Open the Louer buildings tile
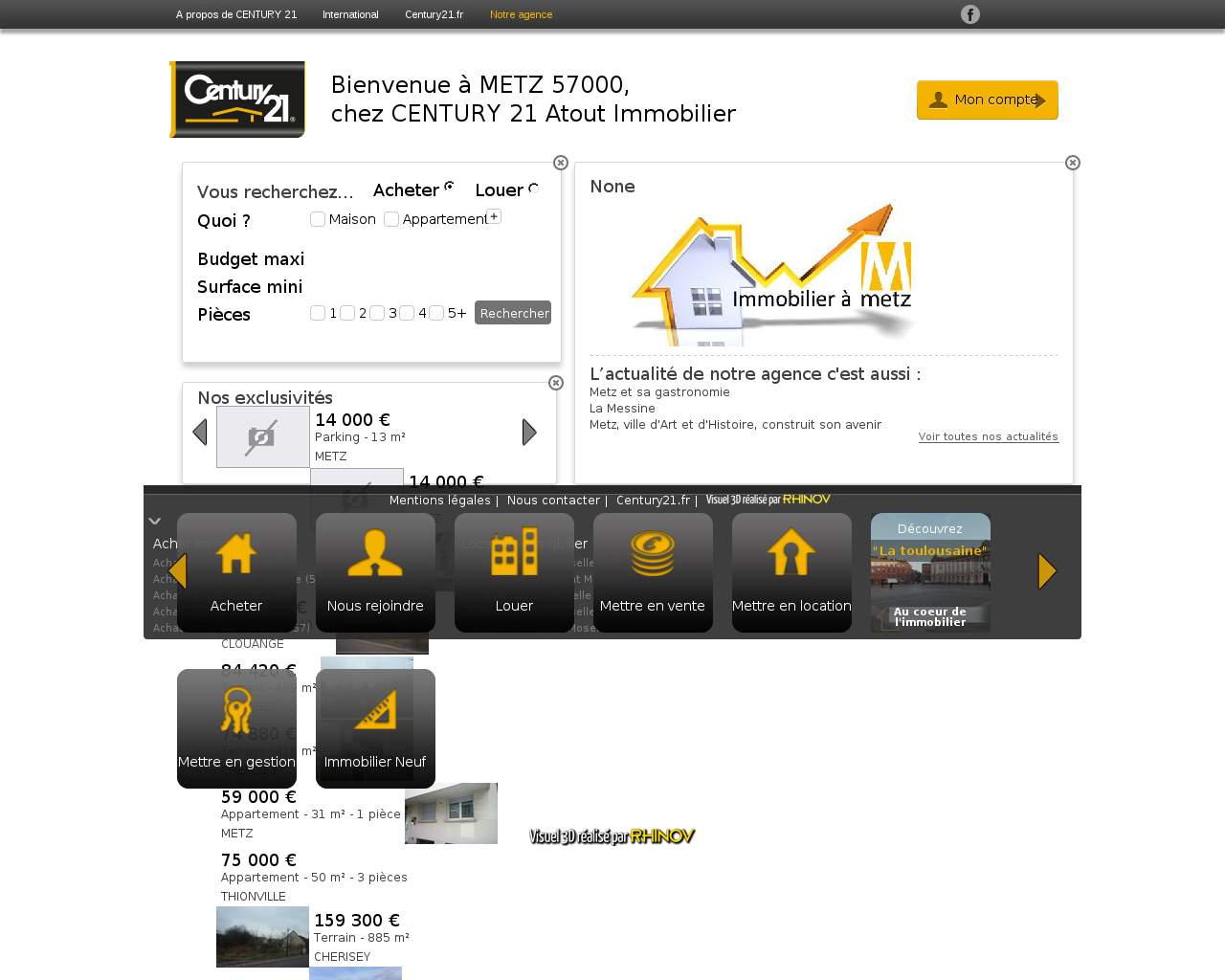1225x980 pixels. click(514, 572)
